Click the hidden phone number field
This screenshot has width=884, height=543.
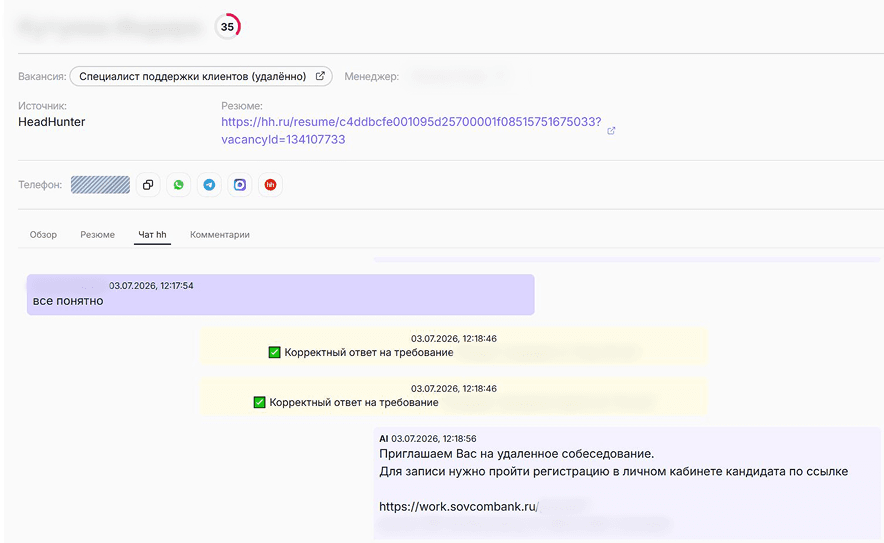100,185
